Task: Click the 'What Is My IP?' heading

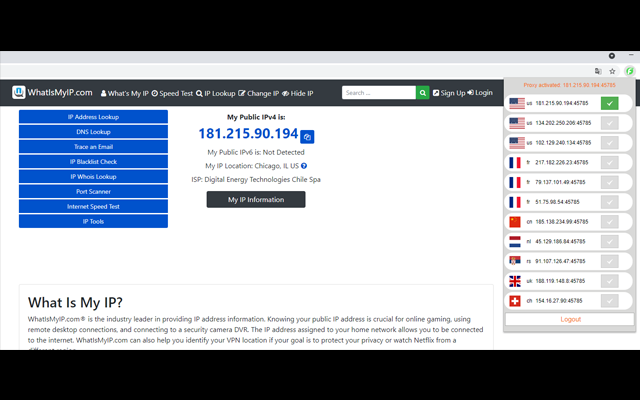Action: click(x=75, y=302)
